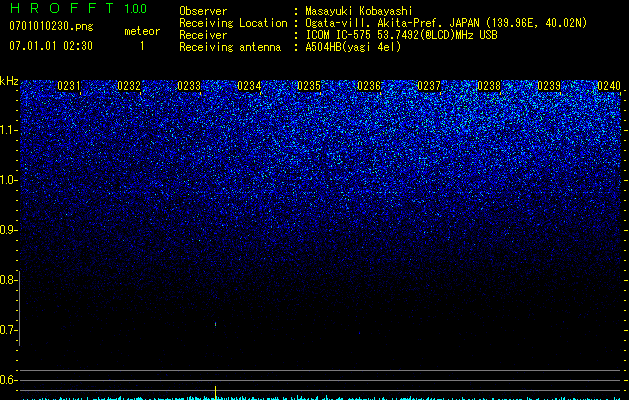Viewport: 629px width, 400px height.
Task: Click the 0.8 kHz axis label
Action: point(8,280)
